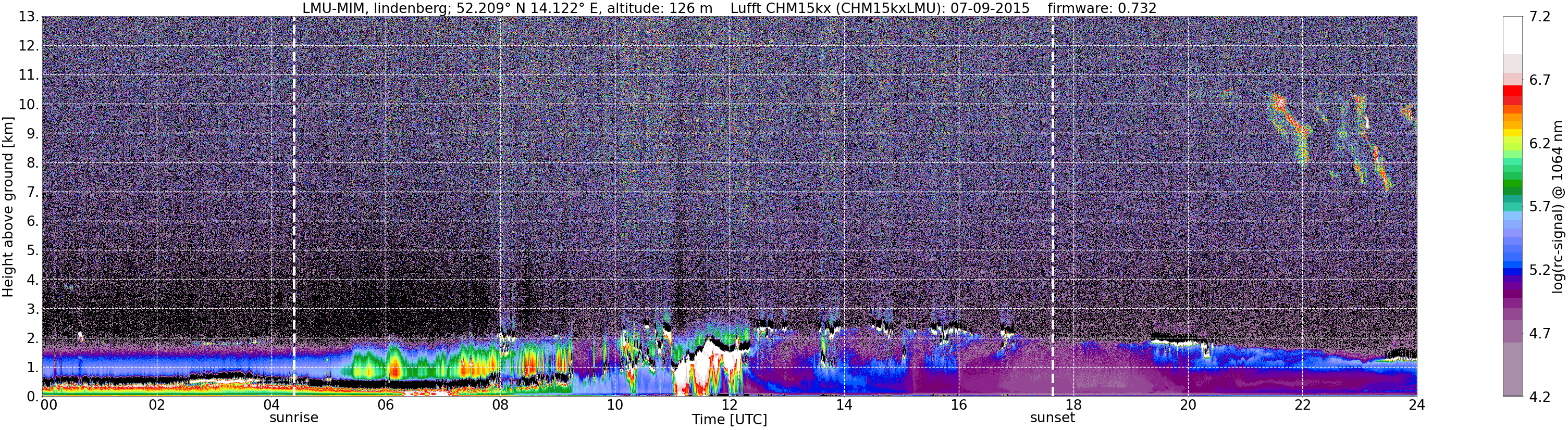The height and width of the screenshot is (430, 1568).
Task: Click the '3.' tick label on the height axis
Action: [33, 309]
